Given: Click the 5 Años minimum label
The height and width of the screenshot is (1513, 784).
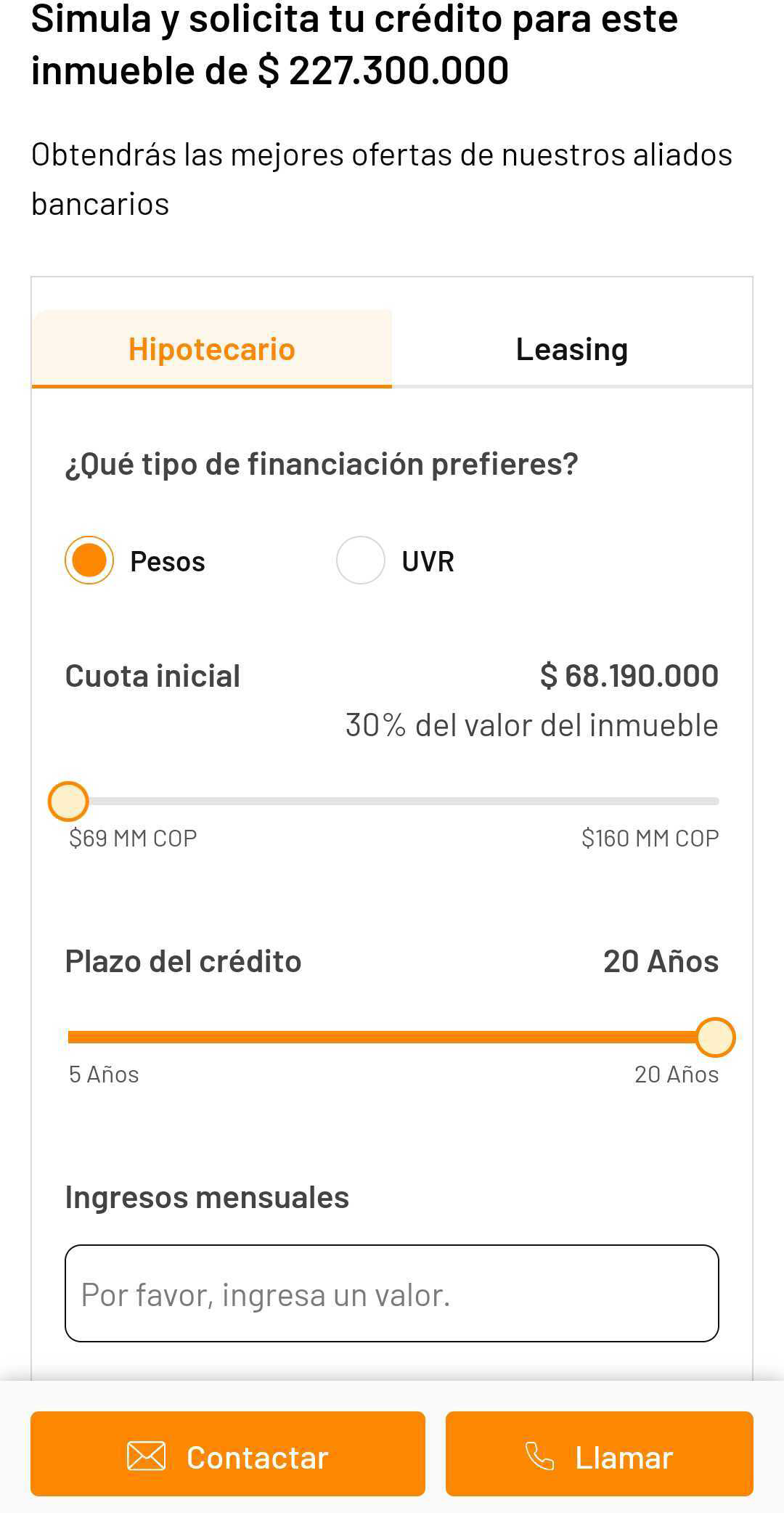Looking at the screenshot, I should point(104,1074).
